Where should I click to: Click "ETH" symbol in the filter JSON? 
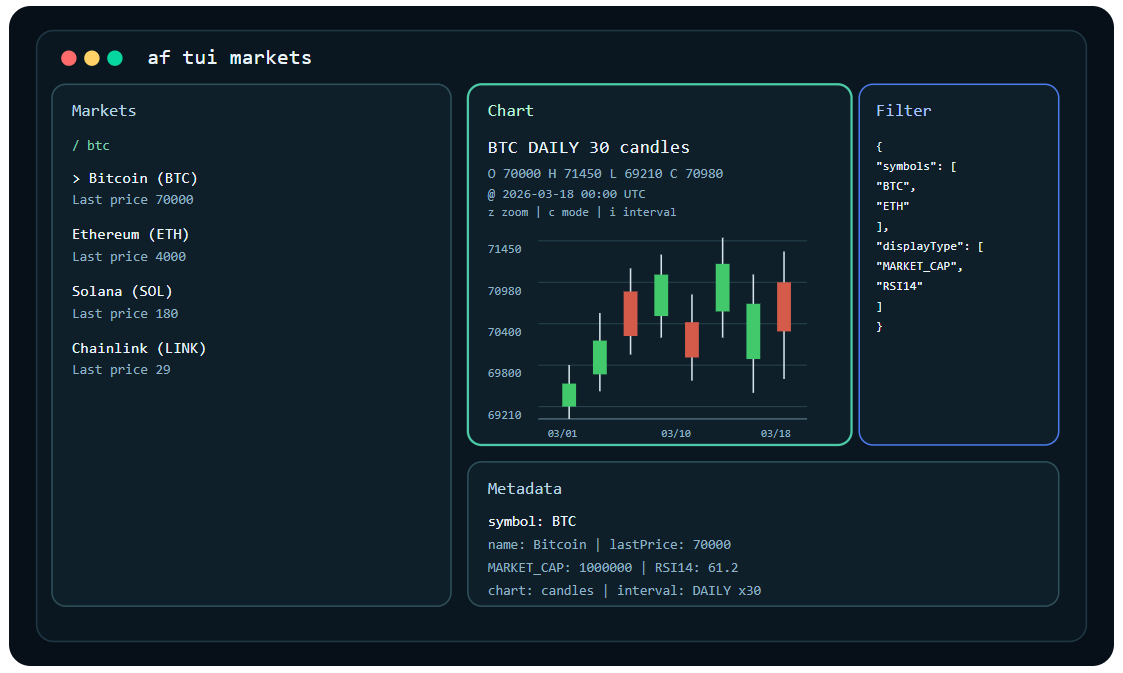pos(893,206)
